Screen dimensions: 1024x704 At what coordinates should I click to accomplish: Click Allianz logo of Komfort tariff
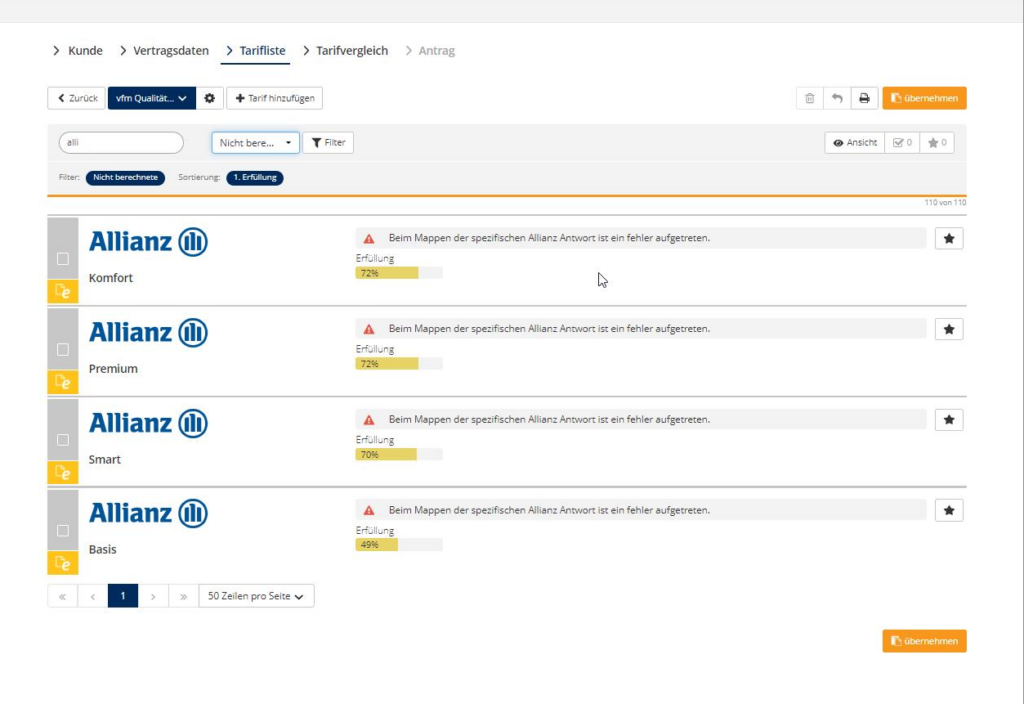[148, 242]
